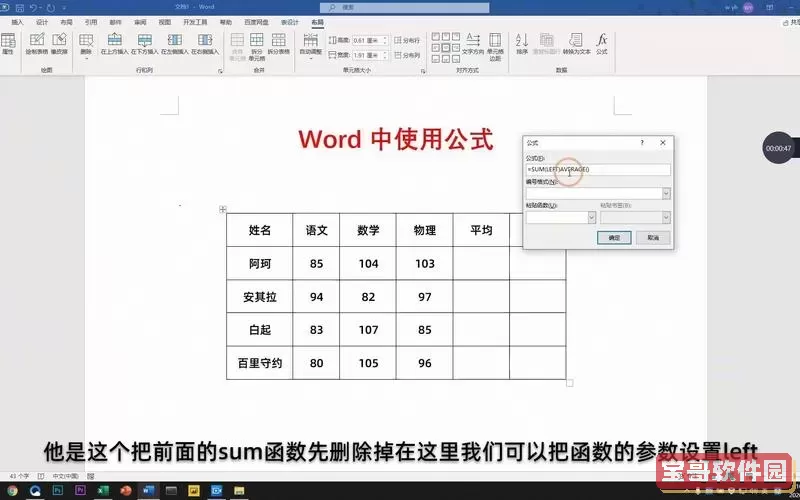This screenshot has height=500, width=800.
Task: Click the Formula (公式) fx button
Action: [602, 44]
